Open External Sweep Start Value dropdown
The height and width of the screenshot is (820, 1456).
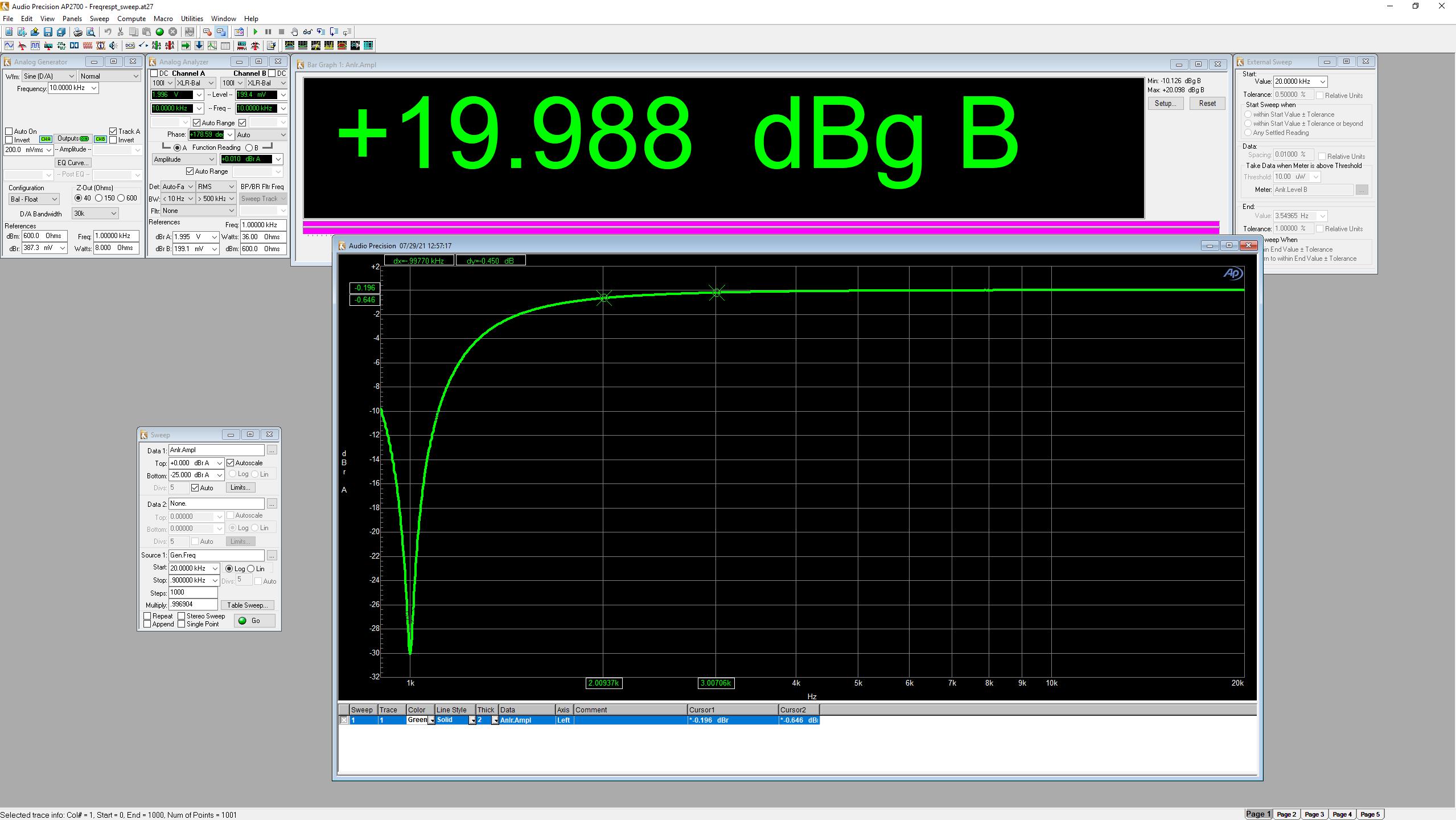point(1323,81)
